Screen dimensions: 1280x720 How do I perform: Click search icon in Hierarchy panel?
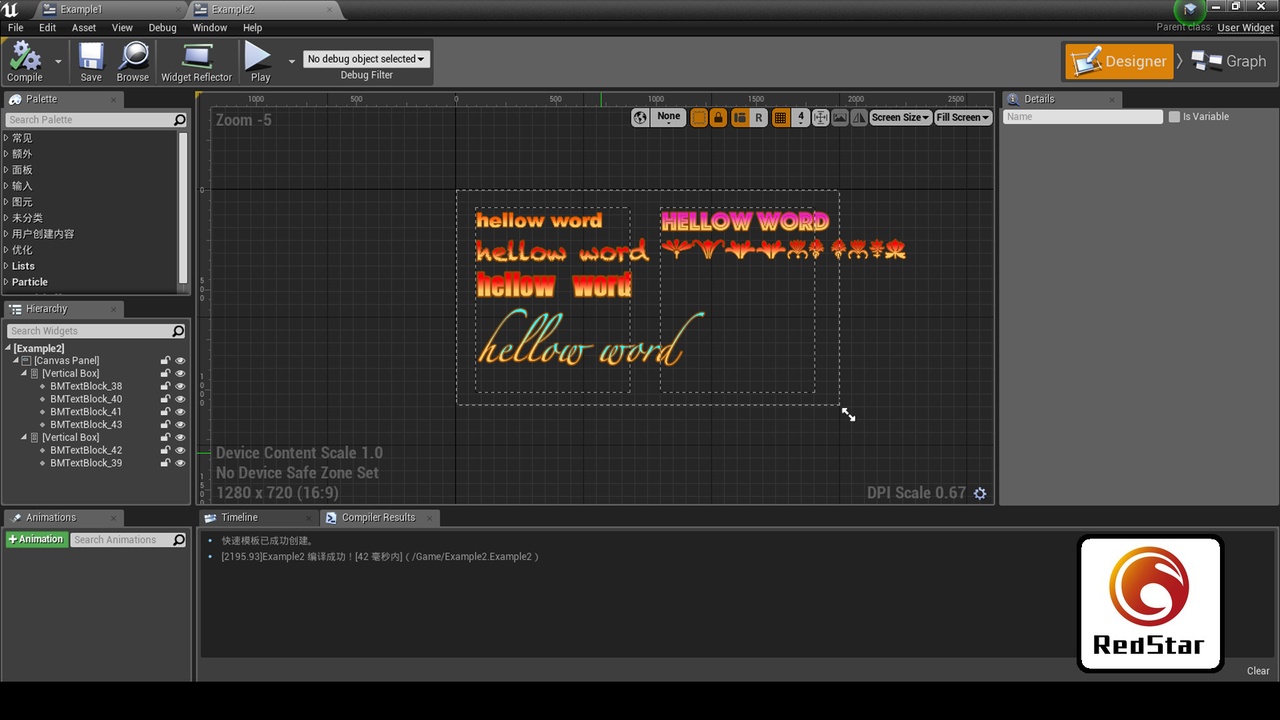[x=179, y=331]
